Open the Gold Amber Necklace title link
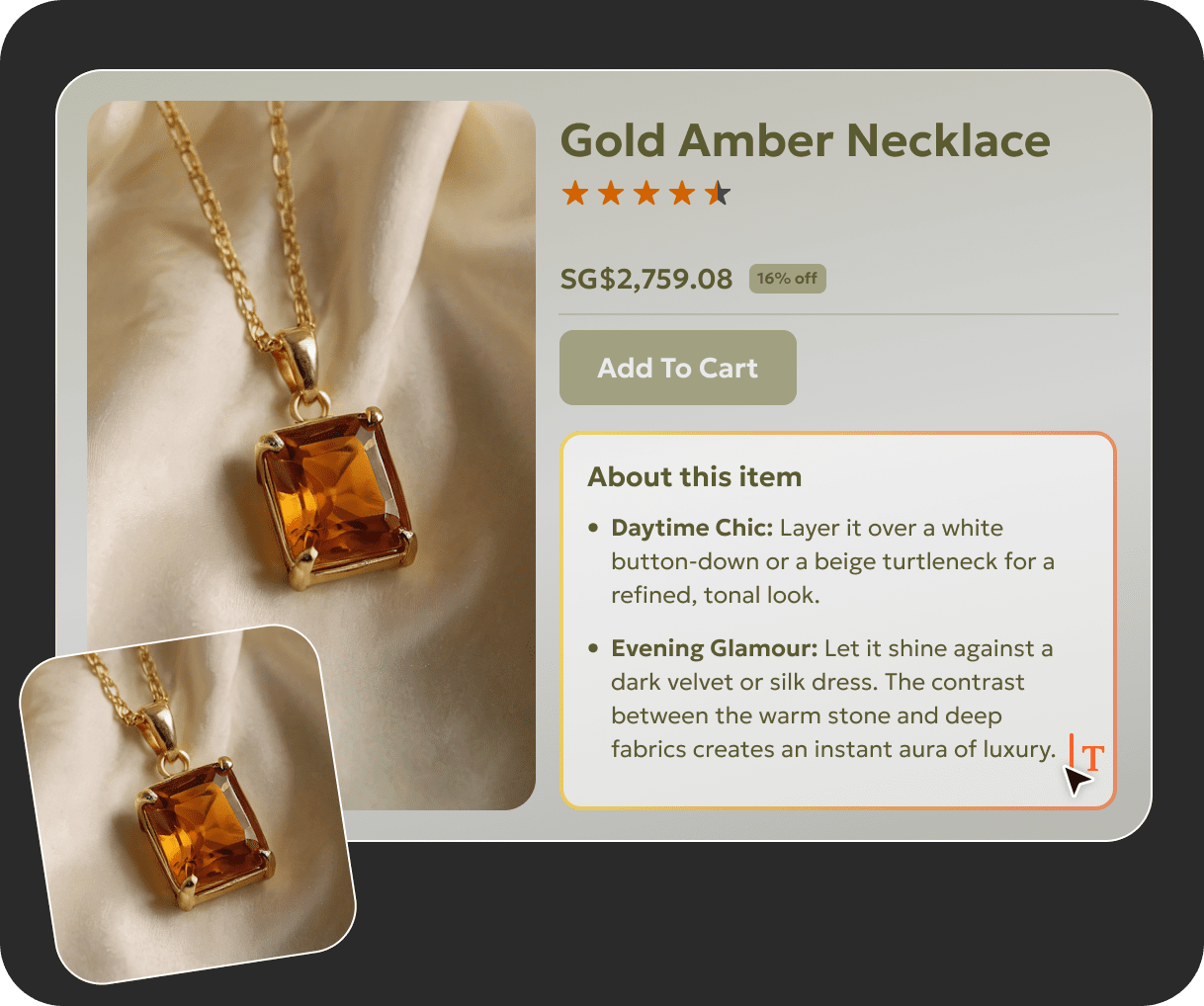 point(806,140)
